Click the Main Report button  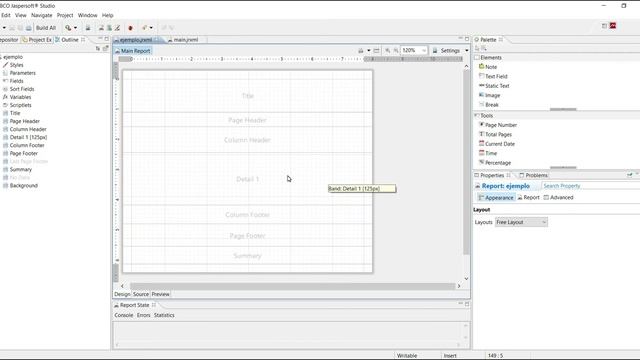coord(133,51)
